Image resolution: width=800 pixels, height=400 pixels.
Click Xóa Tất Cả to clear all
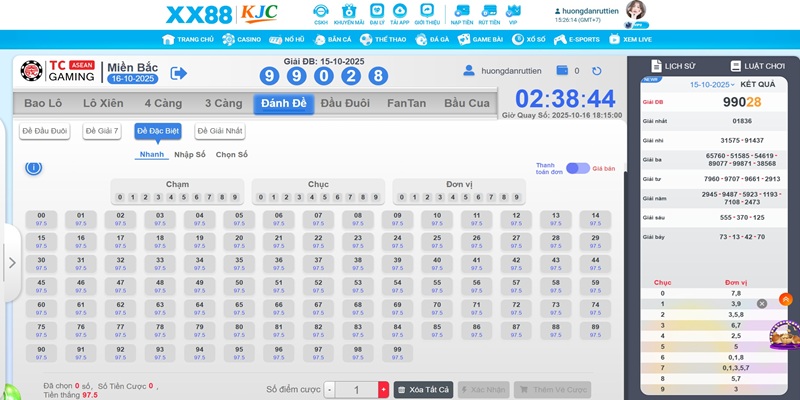tap(423, 390)
